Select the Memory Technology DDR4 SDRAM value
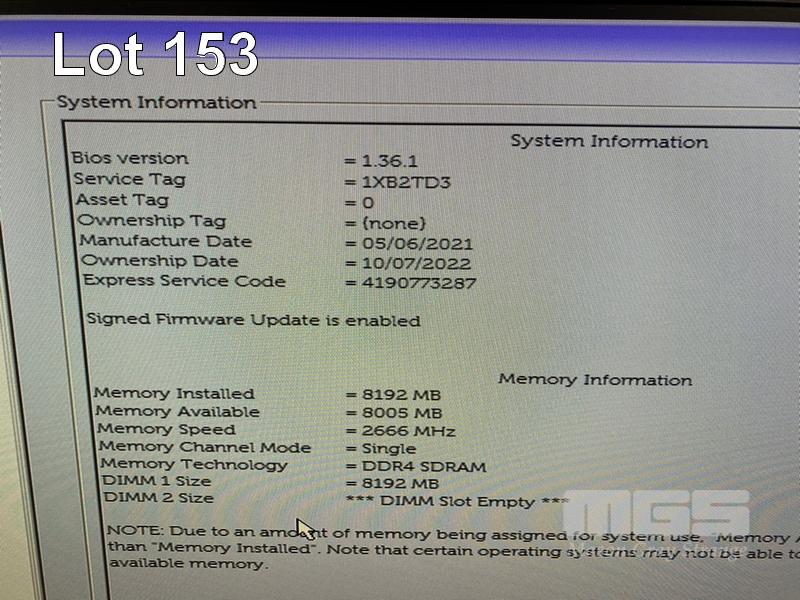Viewport: 800px width, 600px height. point(424,467)
